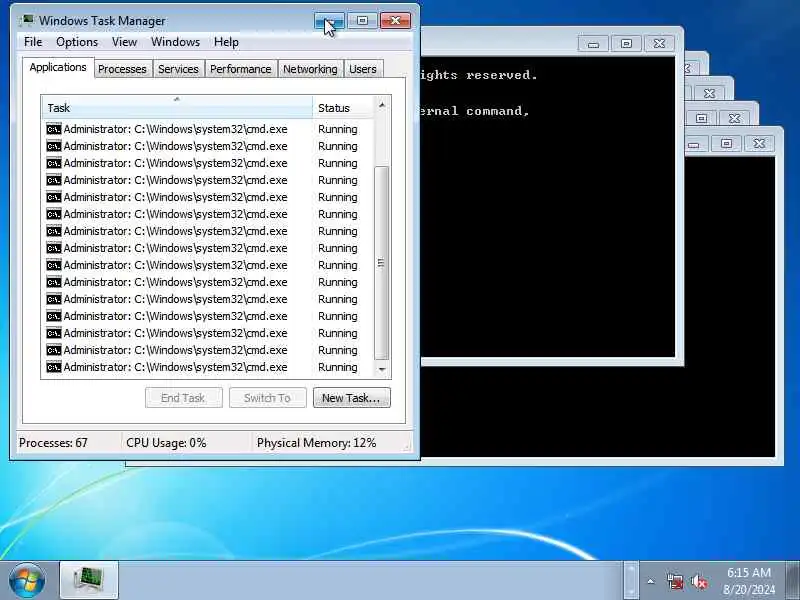Image resolution: width=800 pixels, height=600 pixels.
Task: Open the Windows Start menu
Action: [27, 581]
